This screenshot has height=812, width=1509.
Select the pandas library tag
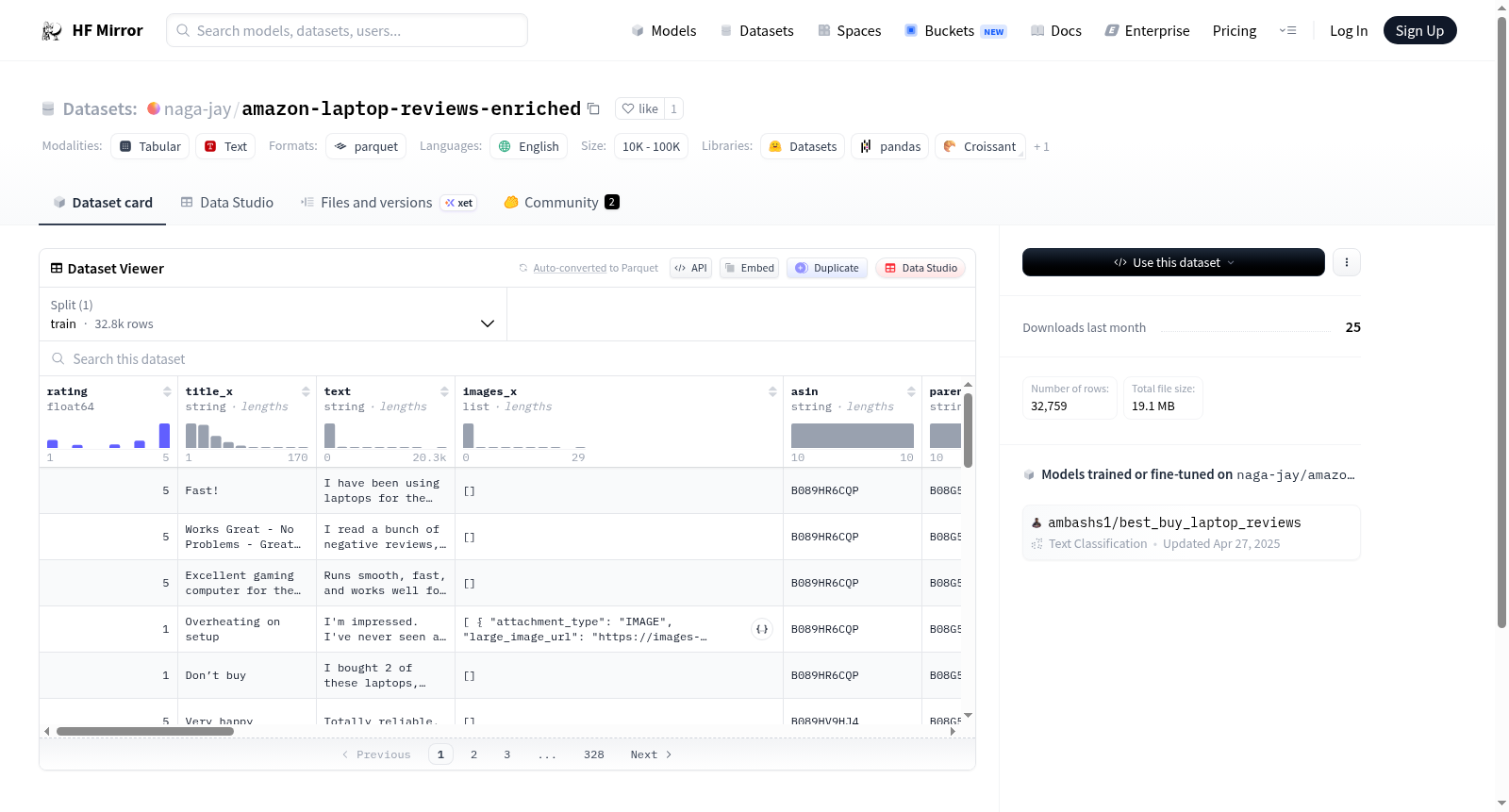click(890, 146)
